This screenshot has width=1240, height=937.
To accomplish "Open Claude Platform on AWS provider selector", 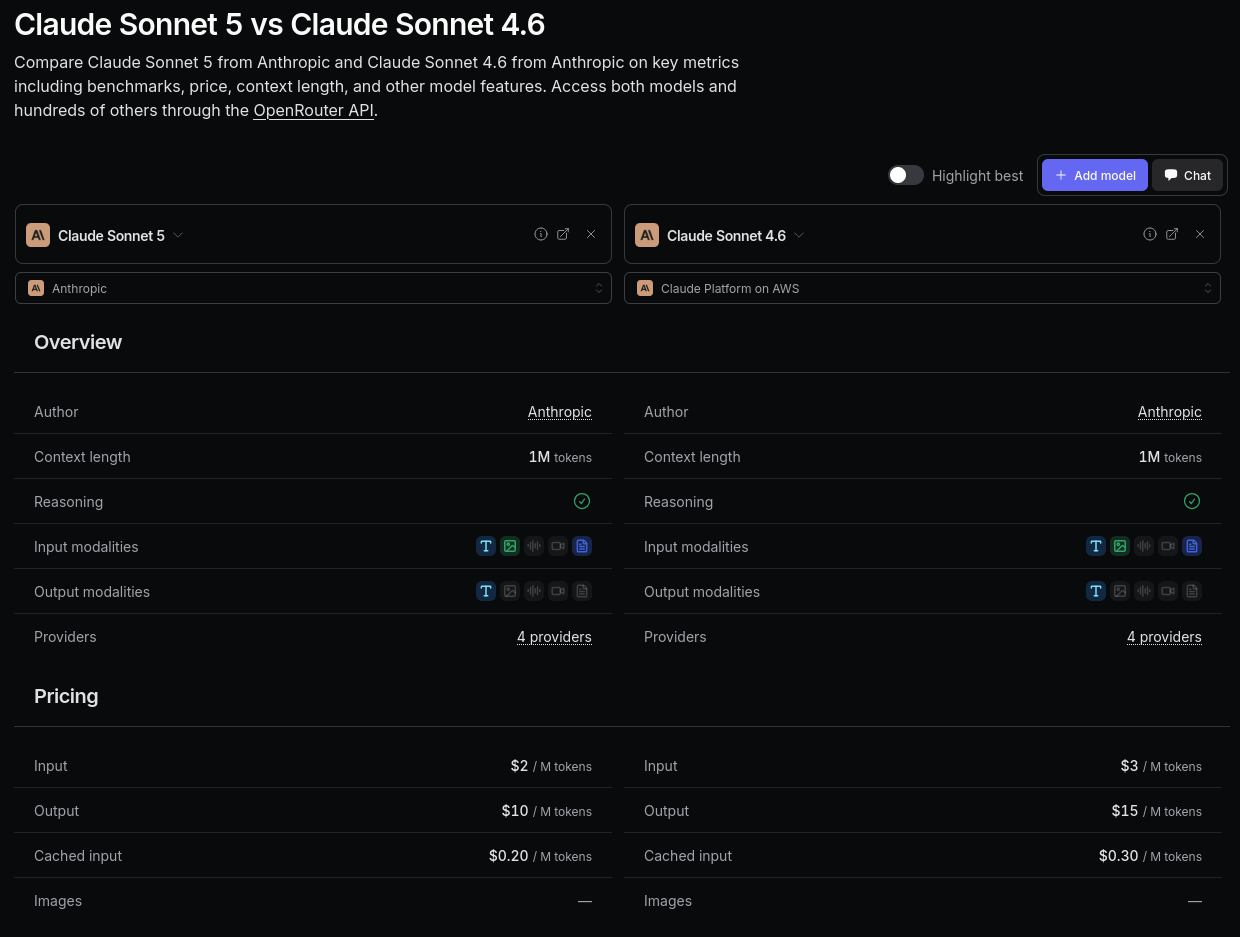I will pyautogui.click(x=922, y=288).
